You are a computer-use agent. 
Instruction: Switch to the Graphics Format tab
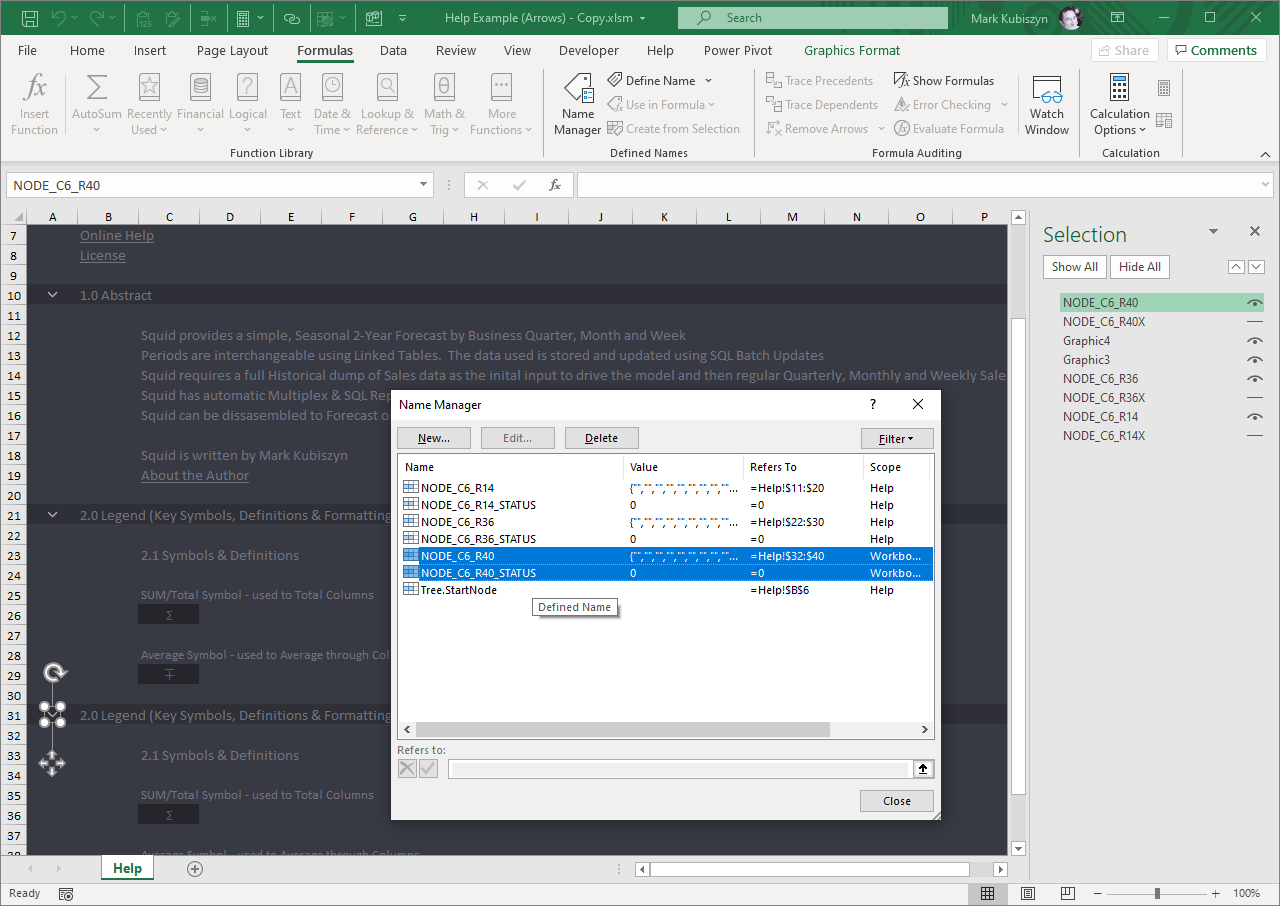851,51
